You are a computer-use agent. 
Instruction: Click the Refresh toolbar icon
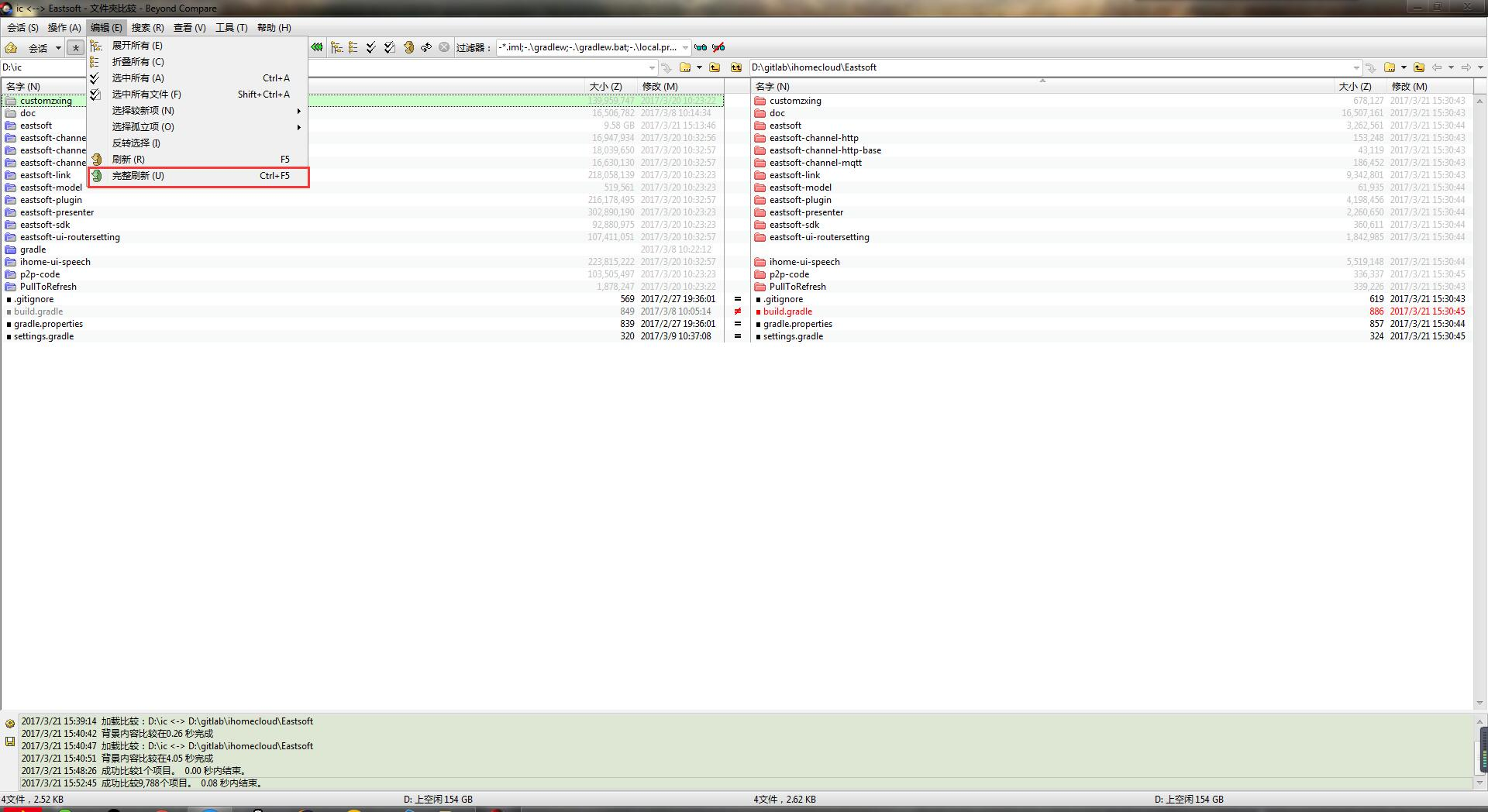[x=408, y=47]
